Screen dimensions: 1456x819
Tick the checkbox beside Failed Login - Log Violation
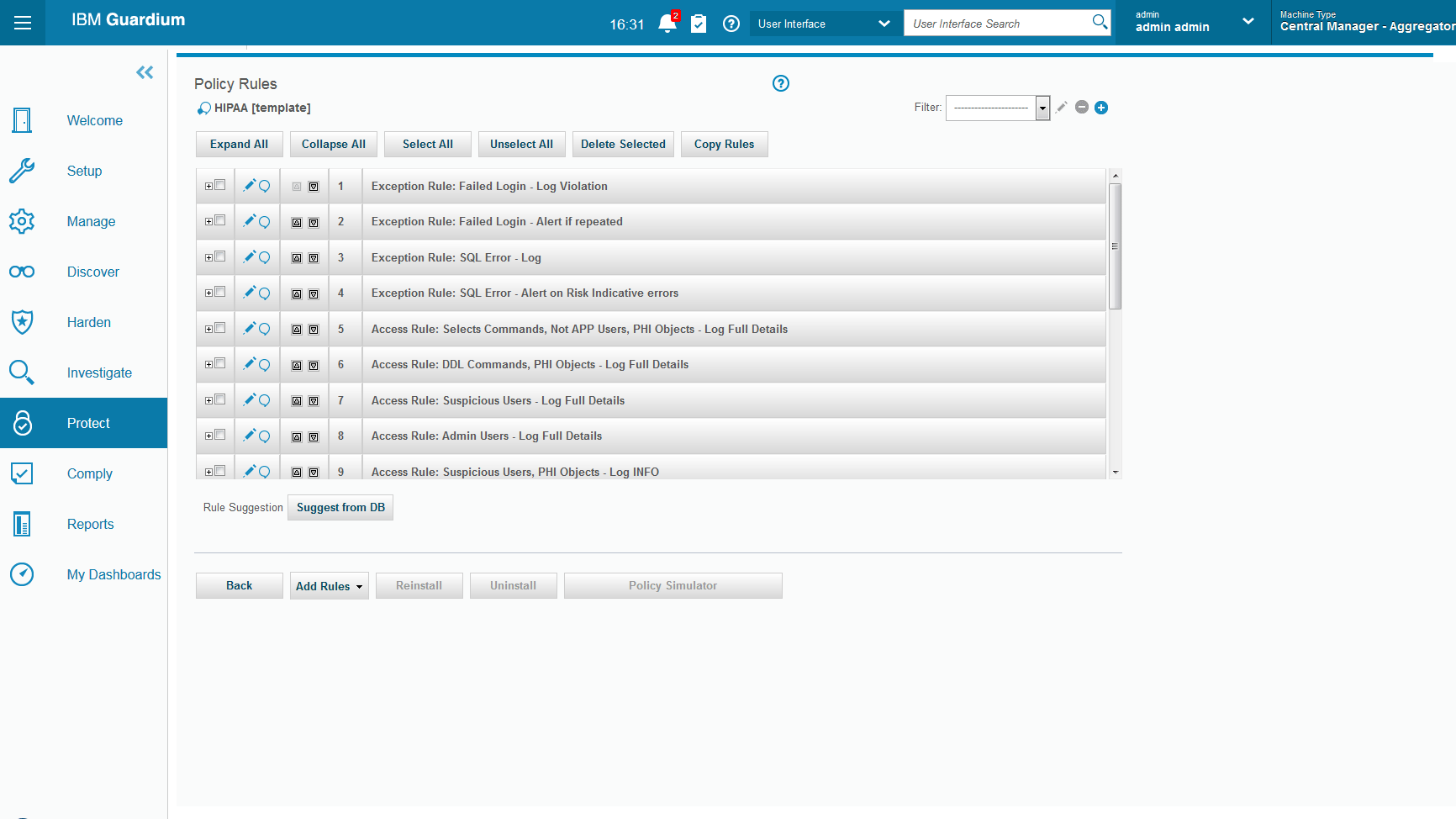pos(221,184)
